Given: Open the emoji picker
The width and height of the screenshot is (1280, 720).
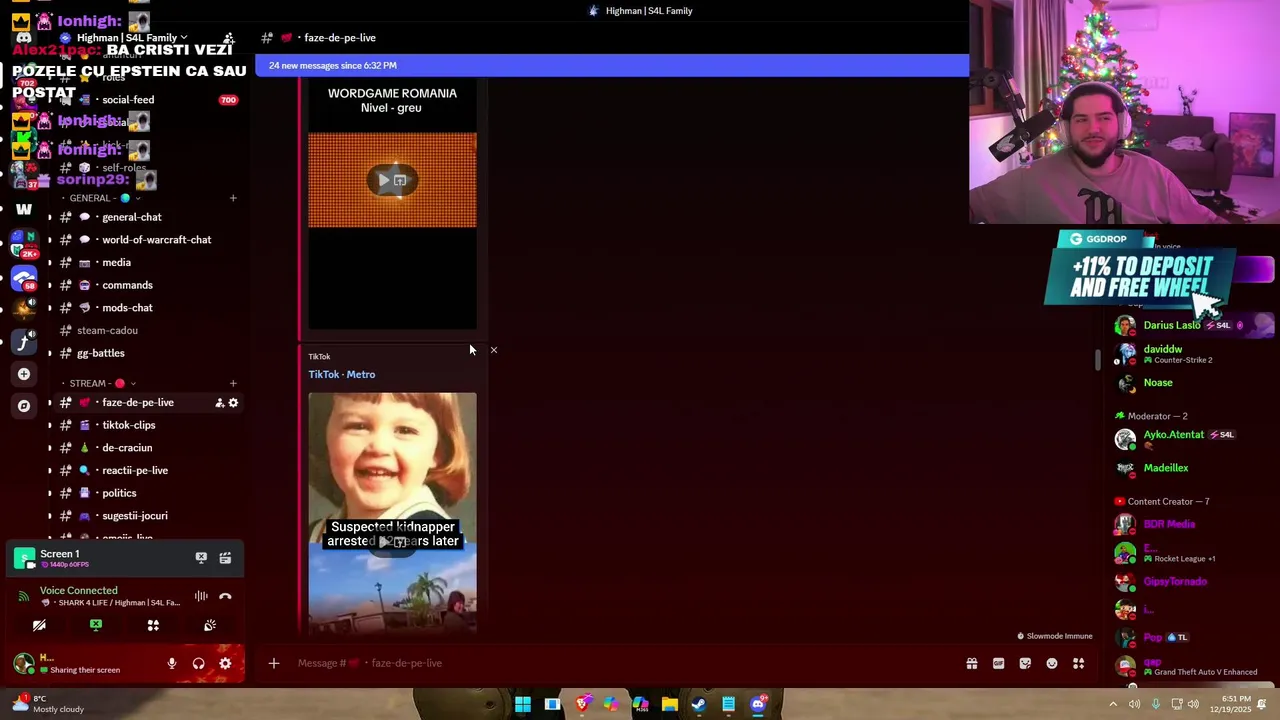Looking at the screenshot, I should tap(1052, 663).
